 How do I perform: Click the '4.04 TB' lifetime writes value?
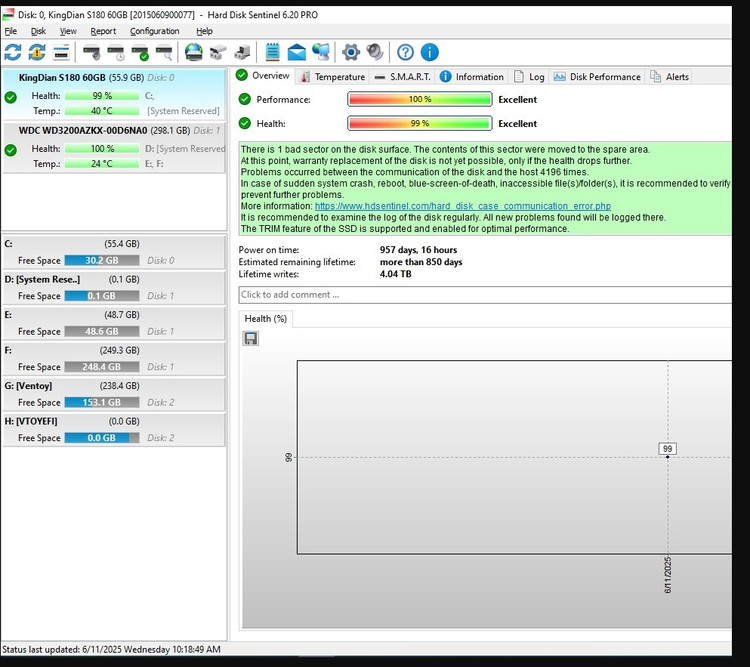[x=395, y=274]
